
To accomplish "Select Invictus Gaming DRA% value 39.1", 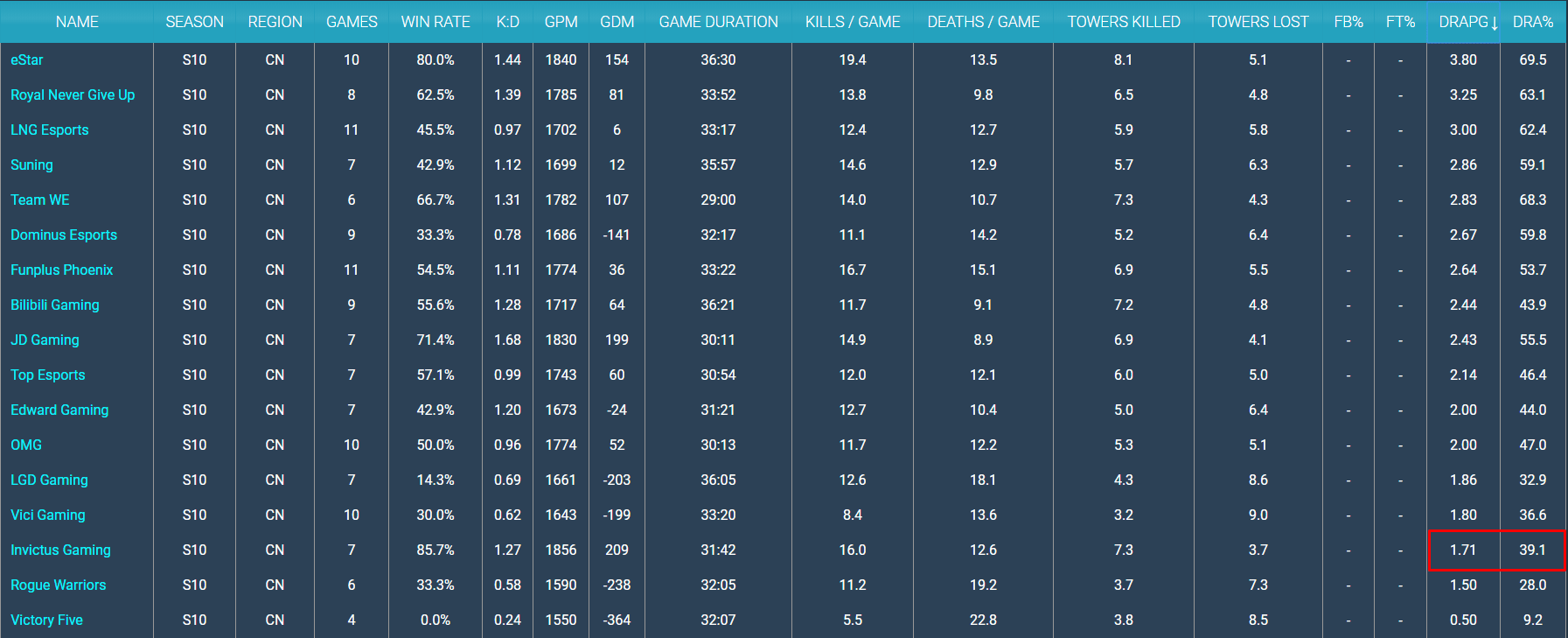I will 1533,550.
